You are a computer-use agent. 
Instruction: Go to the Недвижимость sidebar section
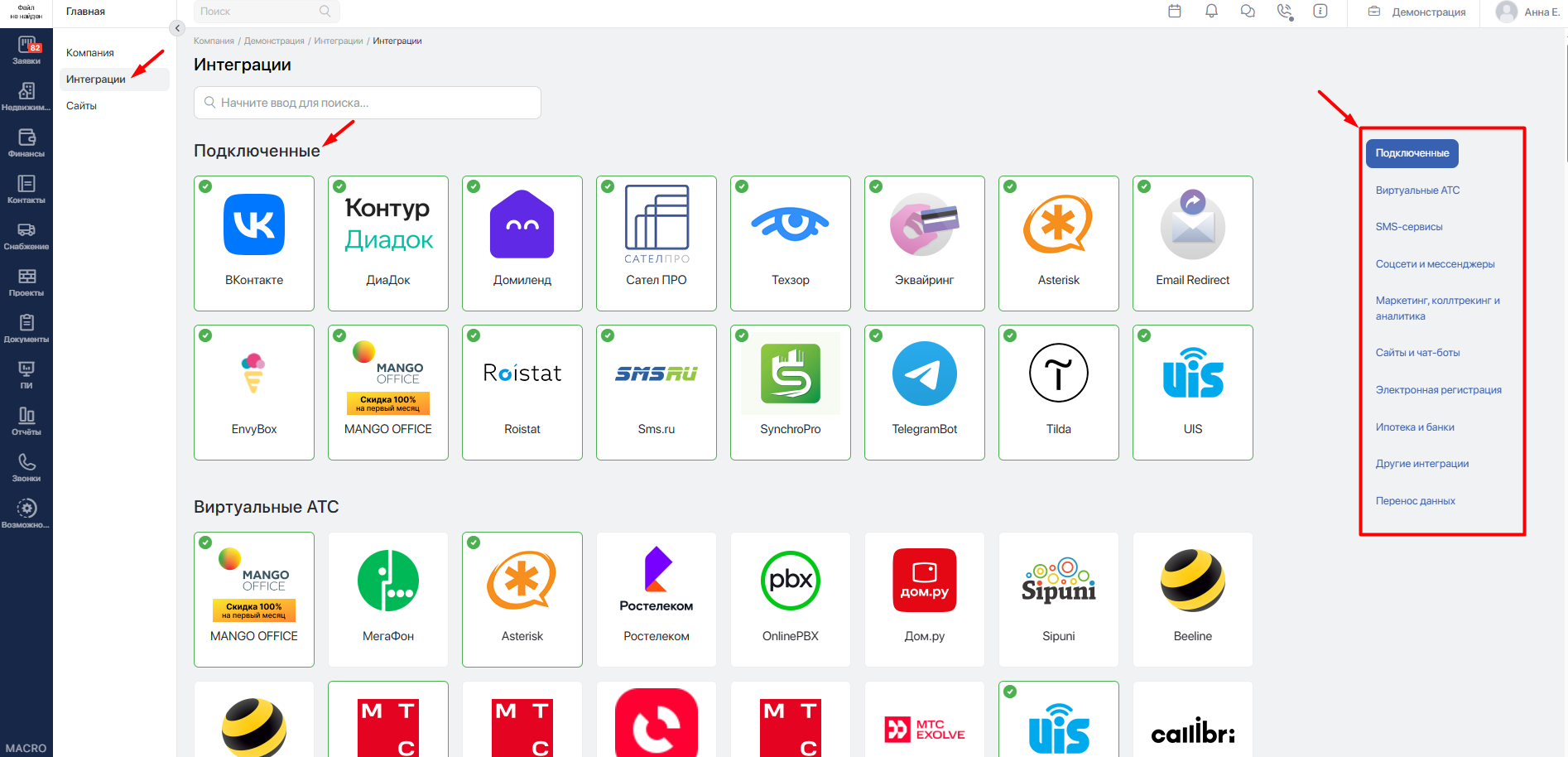tap(26, 97)
